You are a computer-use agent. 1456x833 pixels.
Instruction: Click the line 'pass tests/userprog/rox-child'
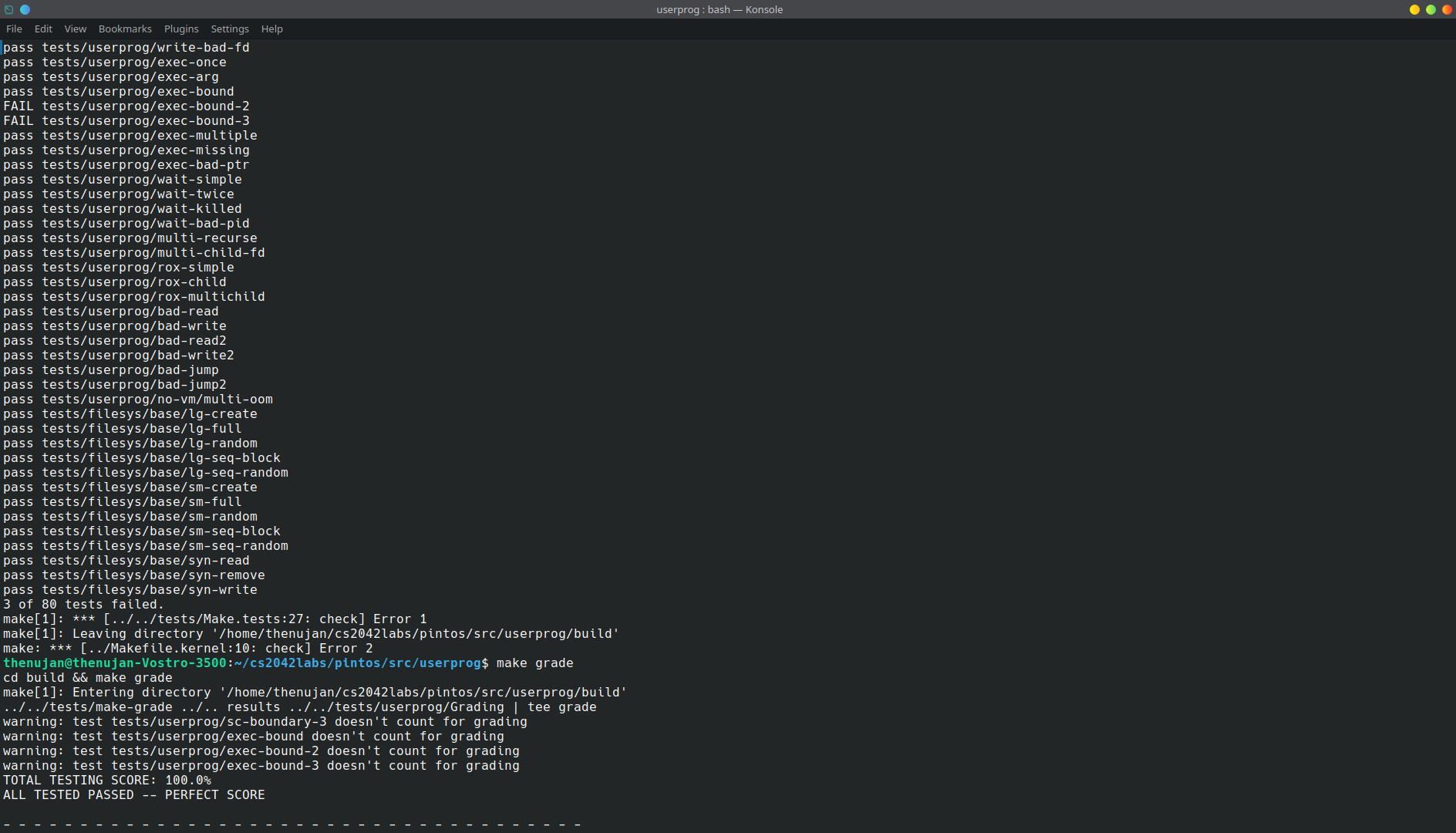[115, 282]
